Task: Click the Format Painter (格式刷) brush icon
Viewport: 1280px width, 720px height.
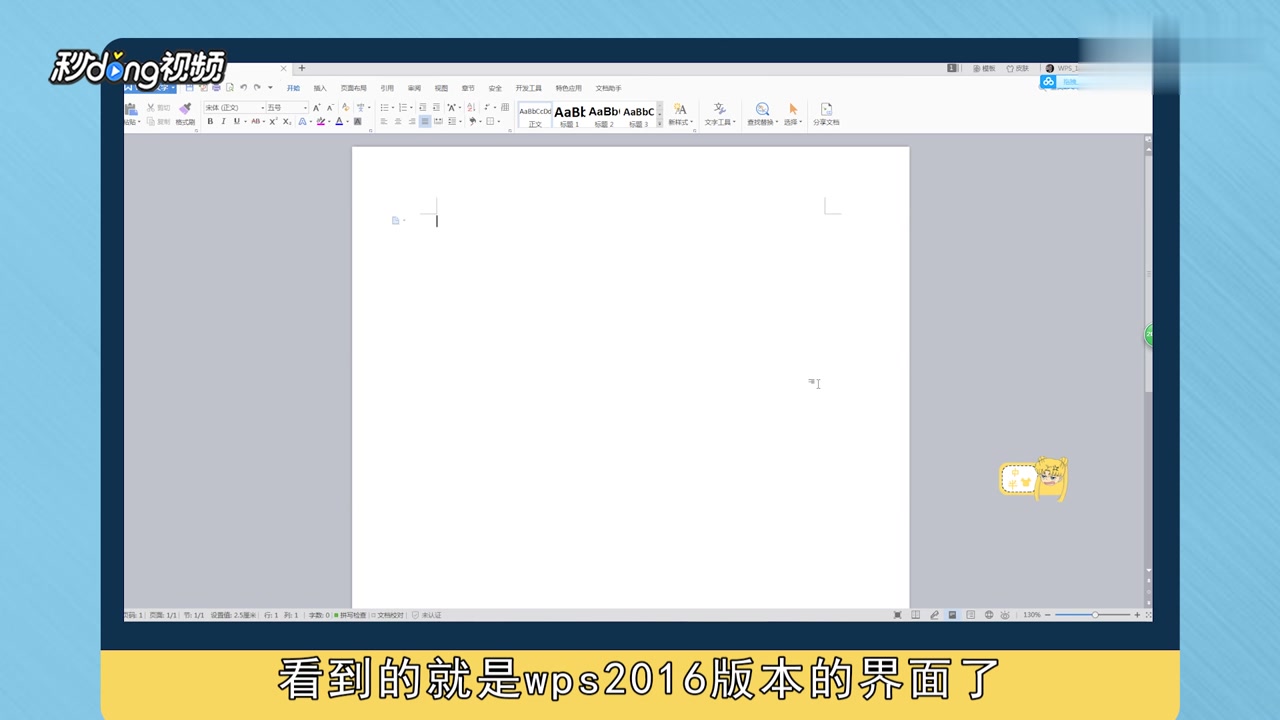Action: [186, 108]
